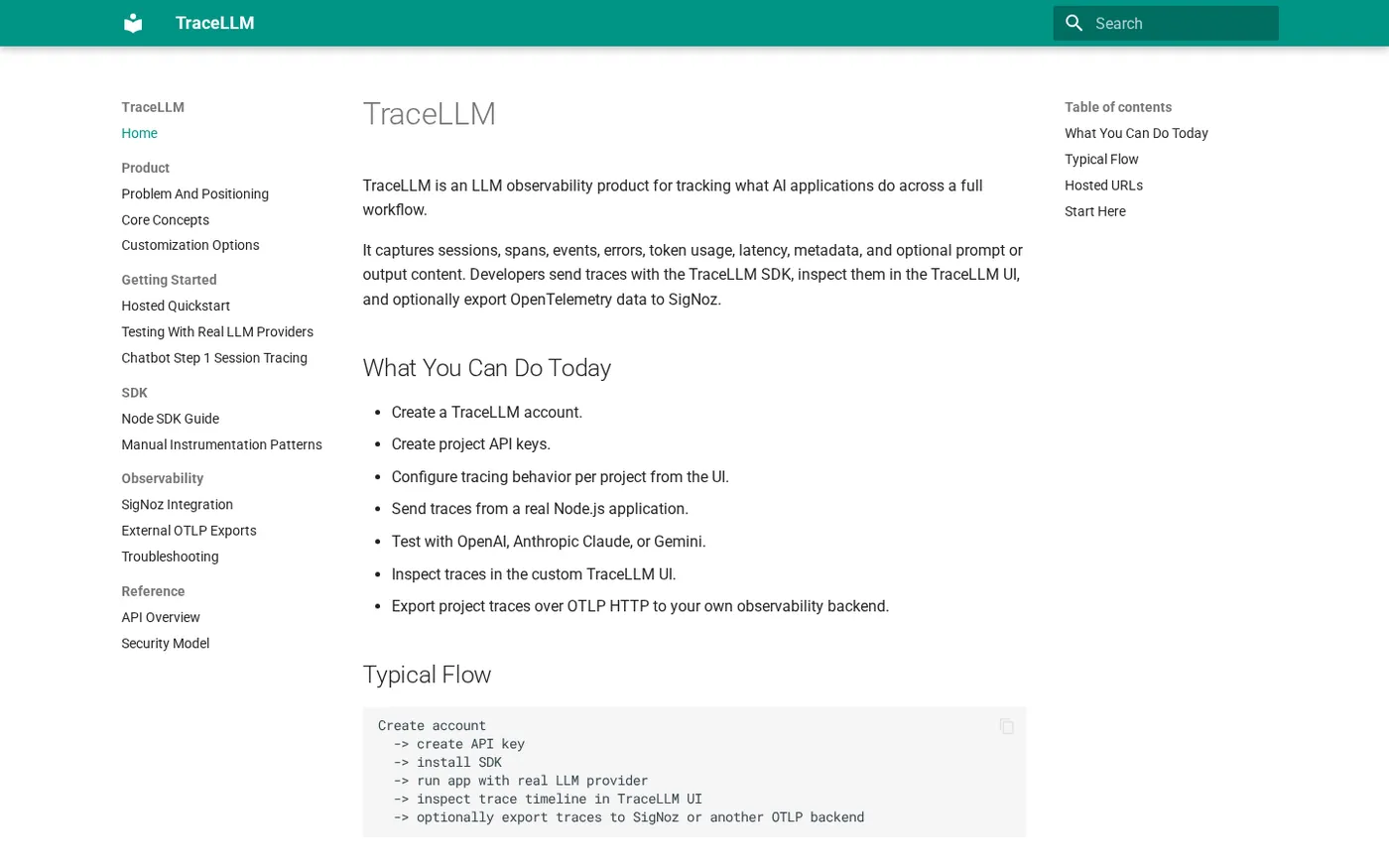Click the TraceLLM sidebar section title
Viewport: 1389px width, 868px height.
[x=153, y=107]
